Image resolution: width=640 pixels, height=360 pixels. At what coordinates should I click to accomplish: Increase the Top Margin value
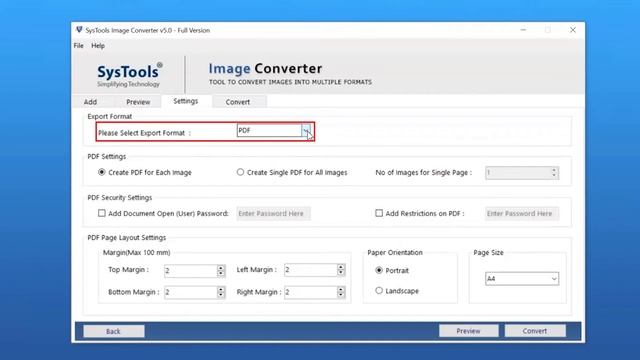[x=221, y=268]
